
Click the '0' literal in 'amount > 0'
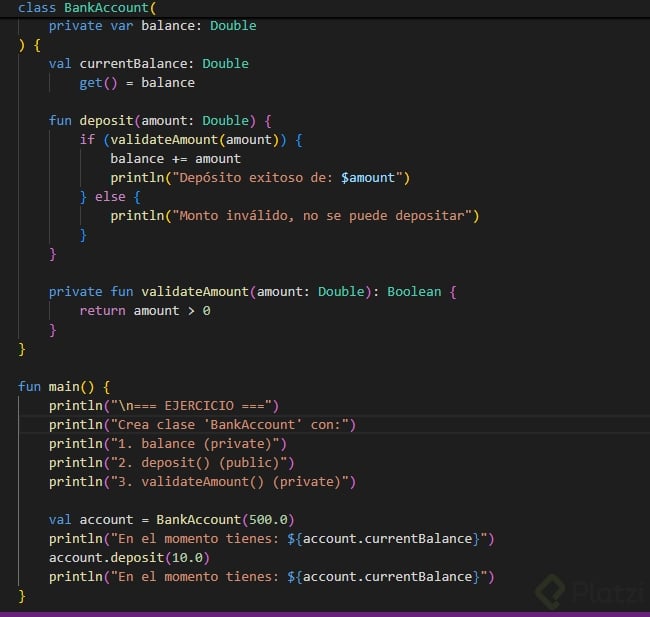tap(206, 311)
